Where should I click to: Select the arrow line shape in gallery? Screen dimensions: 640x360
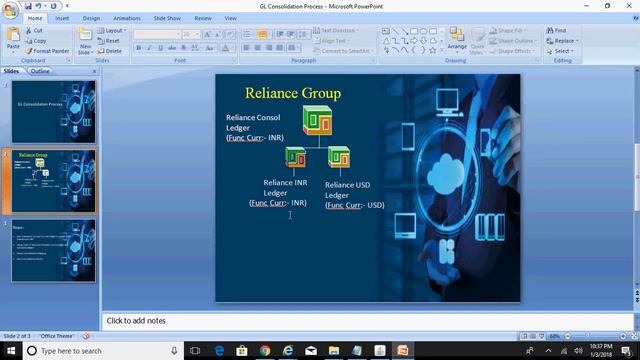coord(404,31)
